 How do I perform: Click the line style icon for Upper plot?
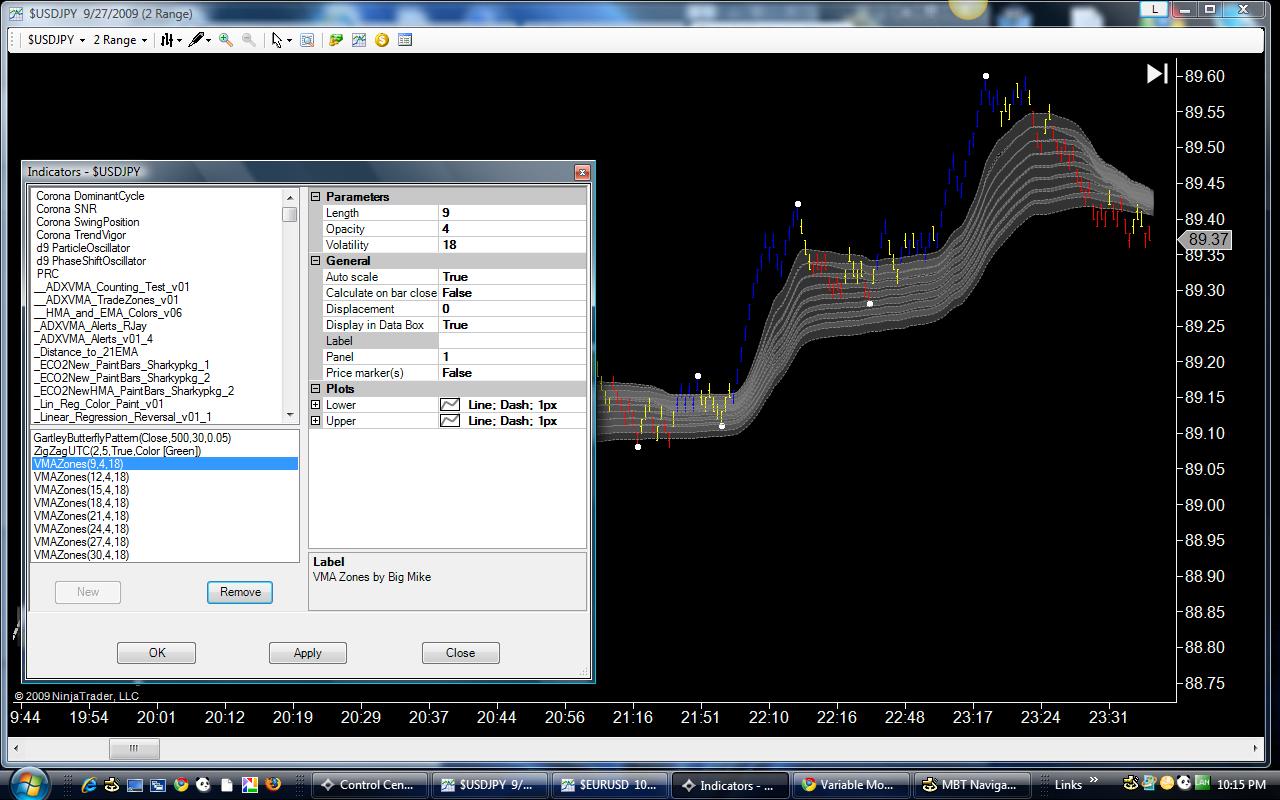[x=450, y=421]
